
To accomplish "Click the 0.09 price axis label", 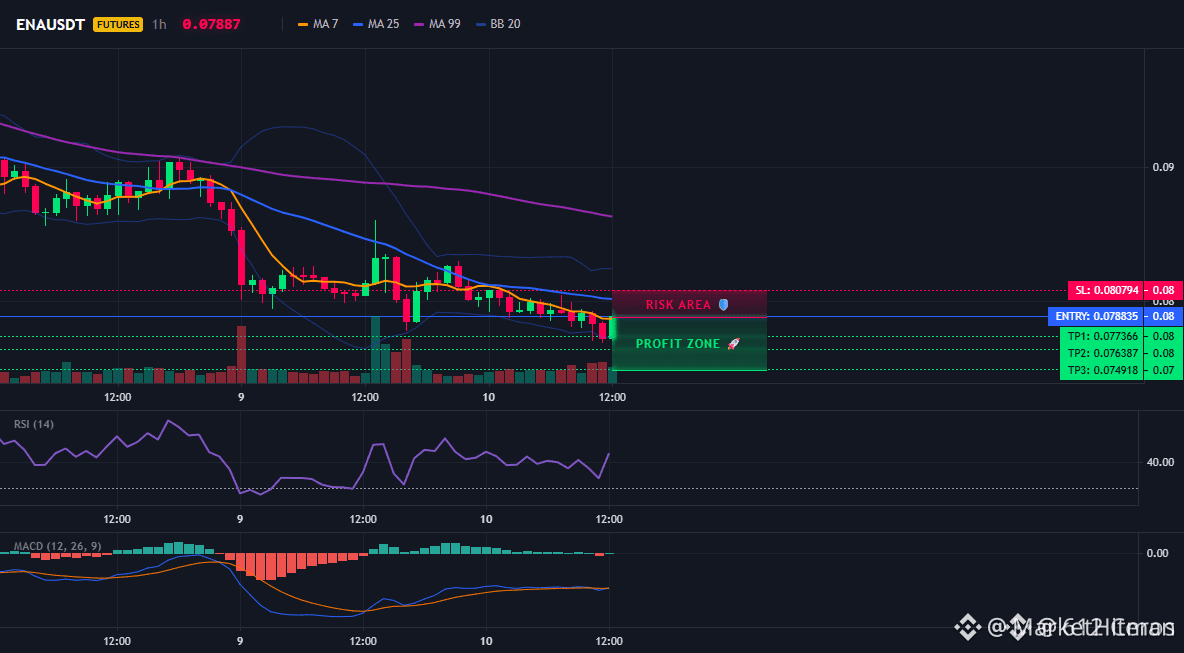I will pos(1163,167).
